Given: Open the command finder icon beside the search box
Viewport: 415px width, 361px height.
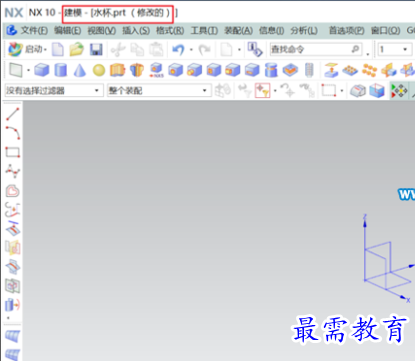Looking at the screenshot, I should pos(255,49).
